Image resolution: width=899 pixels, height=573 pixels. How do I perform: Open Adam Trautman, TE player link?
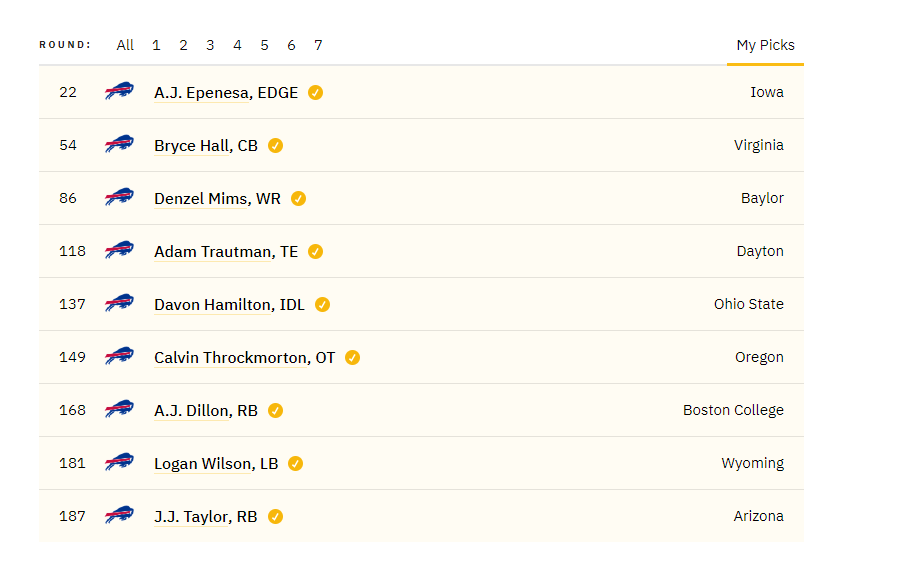[226, 252]
